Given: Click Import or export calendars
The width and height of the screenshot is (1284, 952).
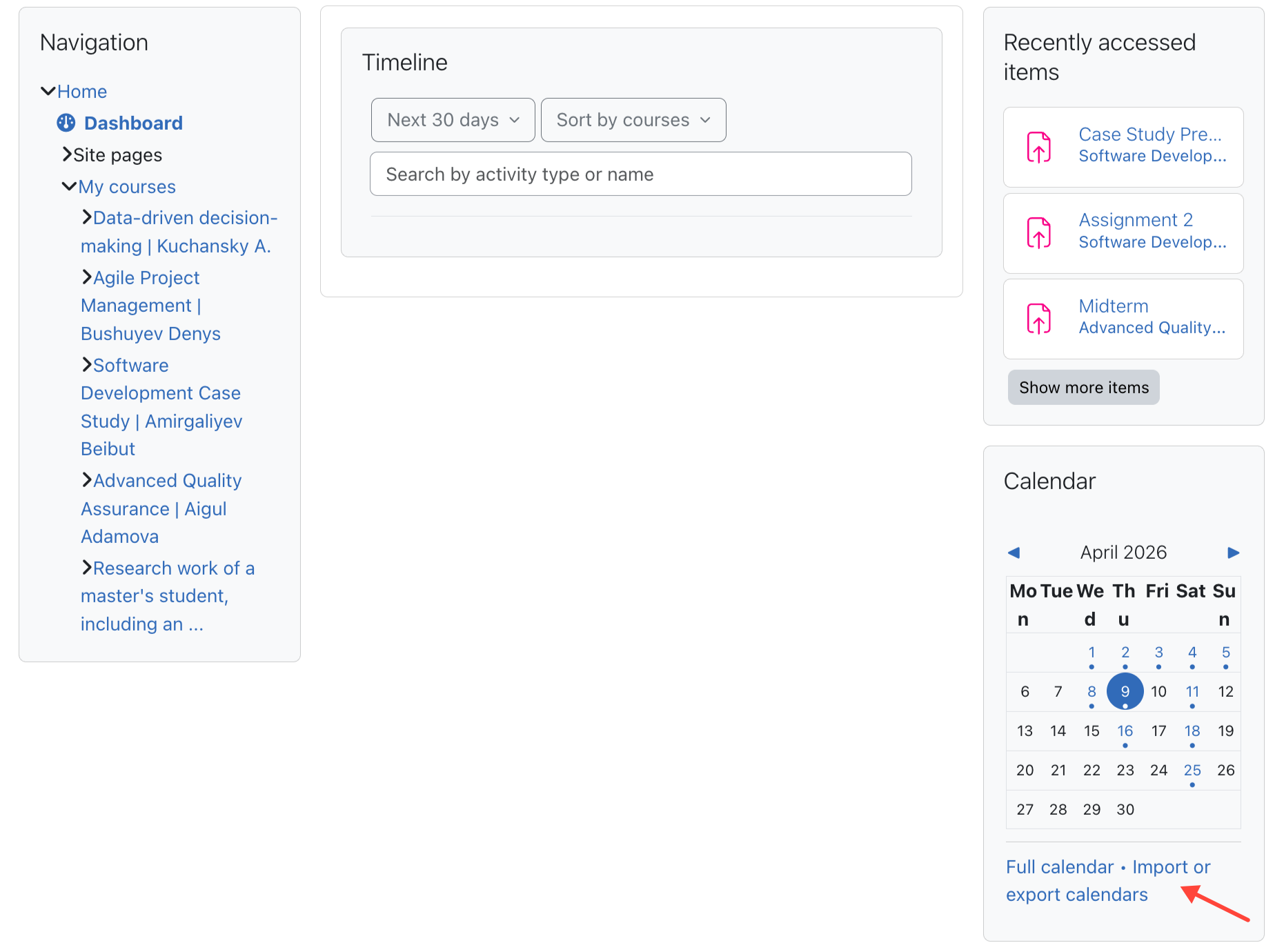Looking at the screenshot, I should click(1171, 867).
